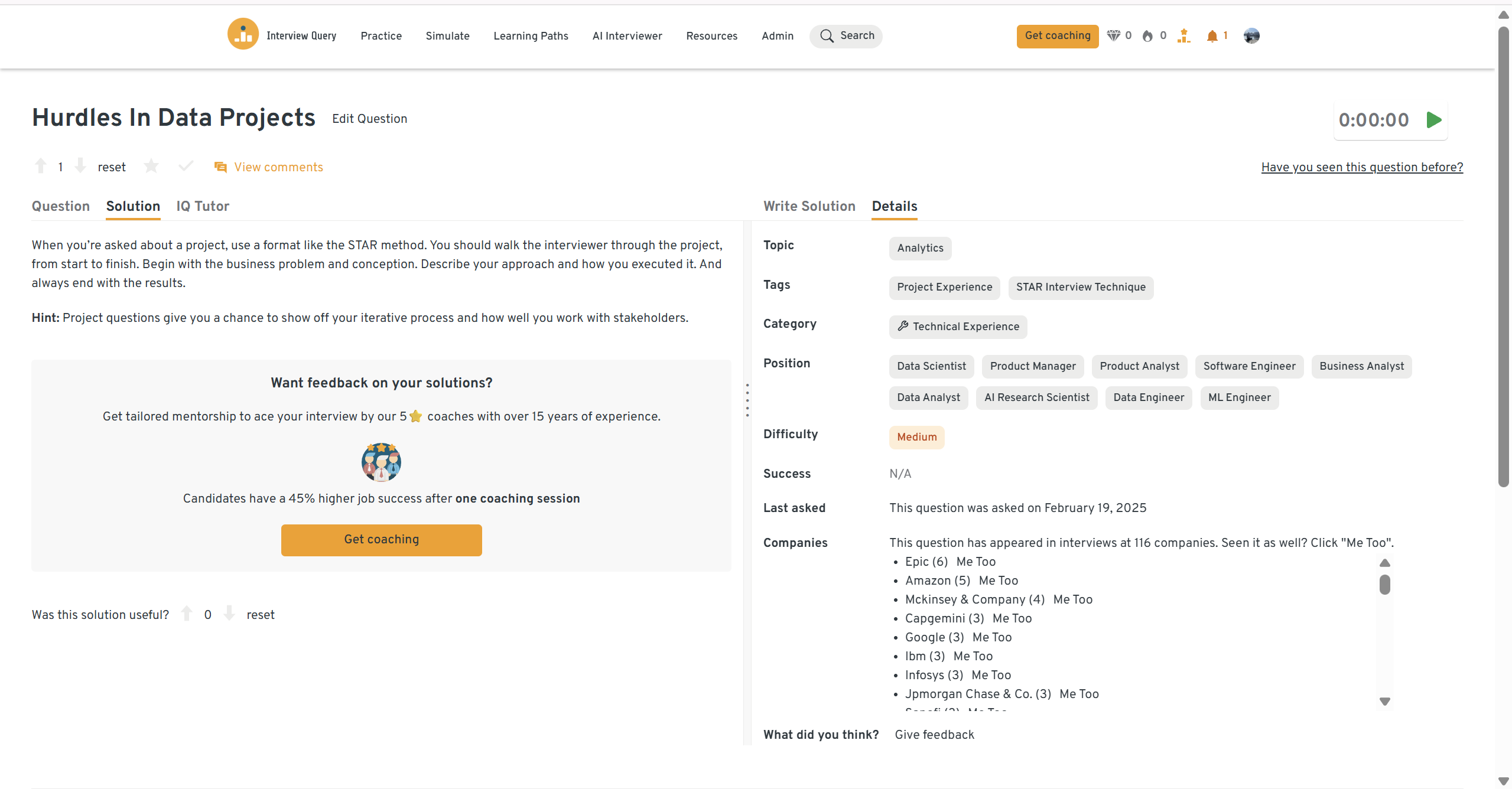Viewport: 1512px width, 789px height.
Task: Click the streak flame icon
Action: coord(1147,36)
